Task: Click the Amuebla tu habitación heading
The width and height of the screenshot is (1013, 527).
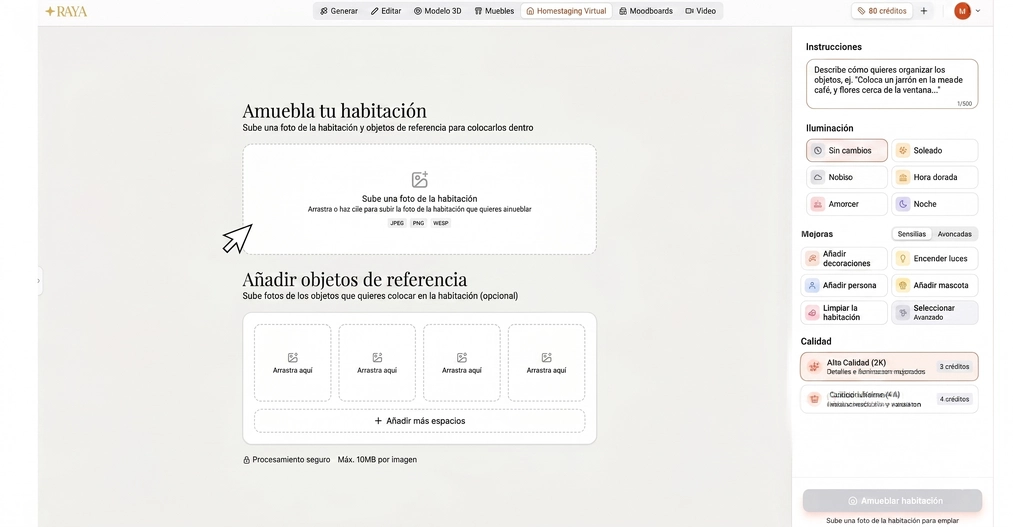Action: pyautogui.click(x=335, y=110)
